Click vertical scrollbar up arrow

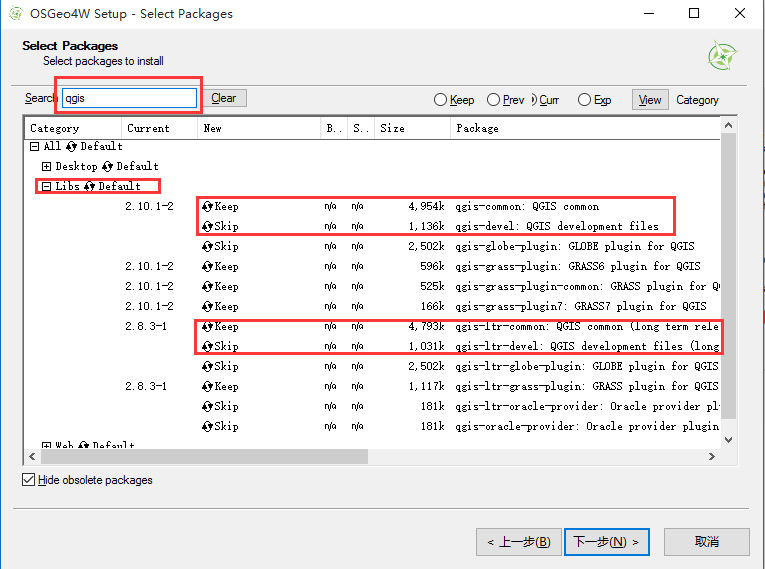click(x=728, y=125)
